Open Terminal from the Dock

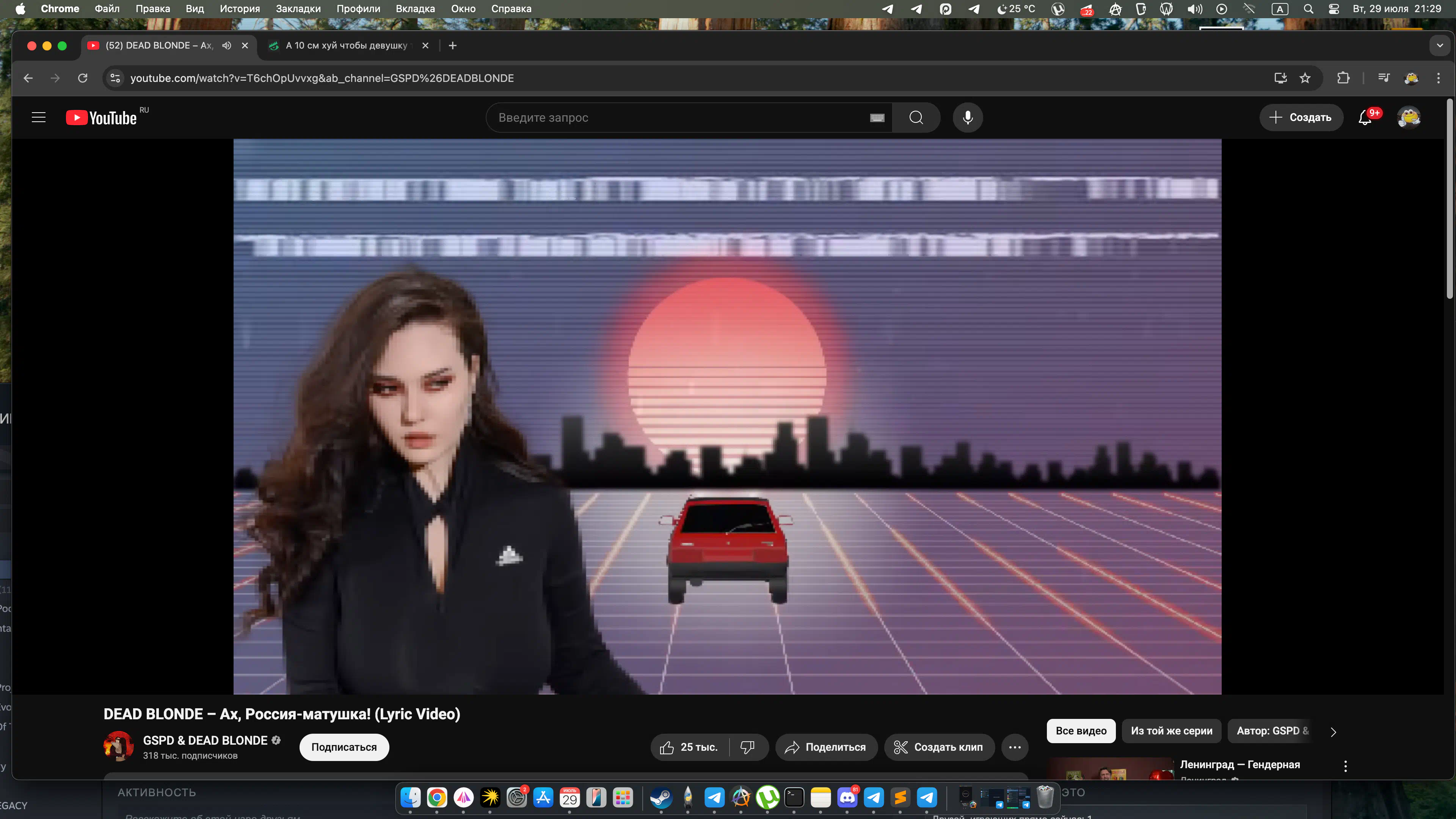tap(794, 797)
